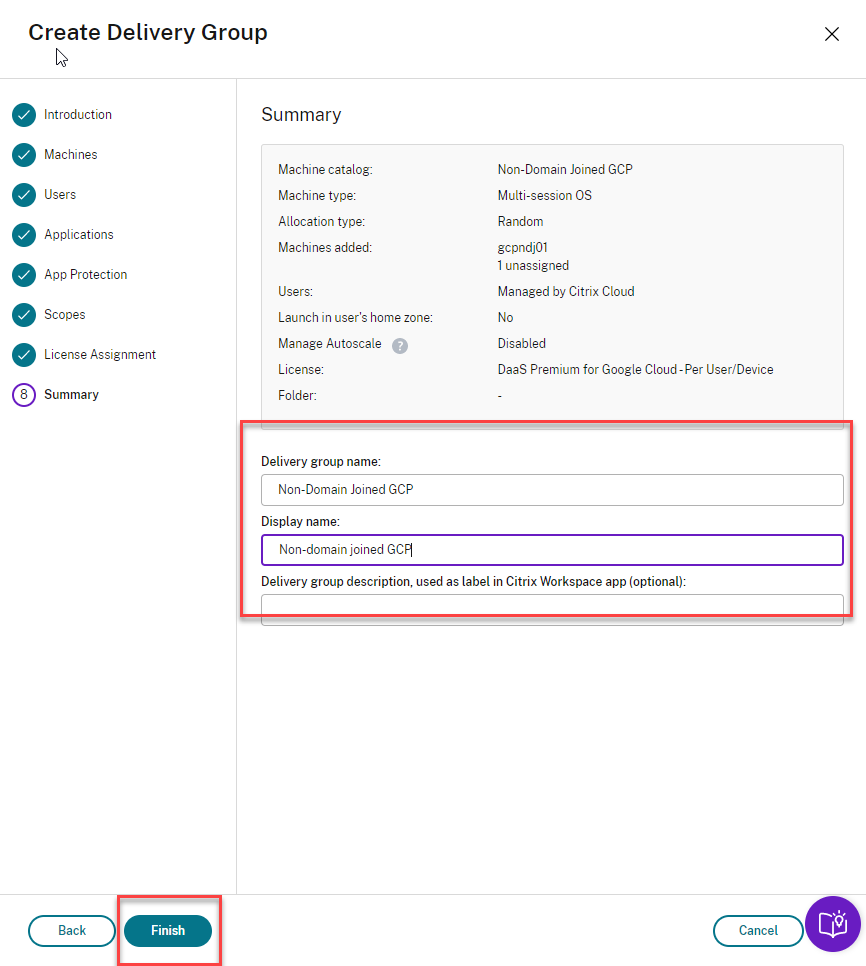Cancel the delivery group wizard
Screen dimensions: 866x966
point(758,930)
